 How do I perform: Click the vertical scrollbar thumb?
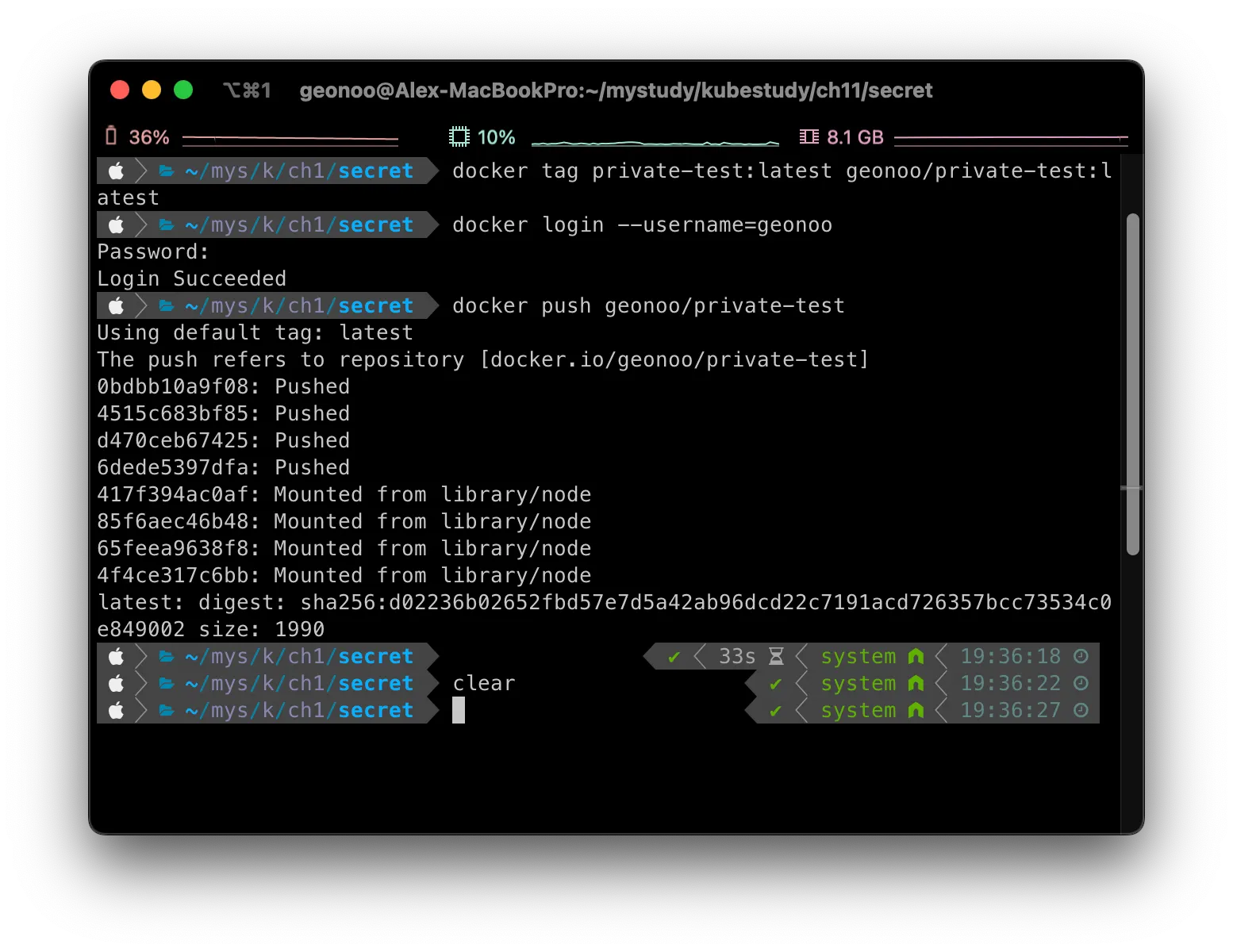1133,384
